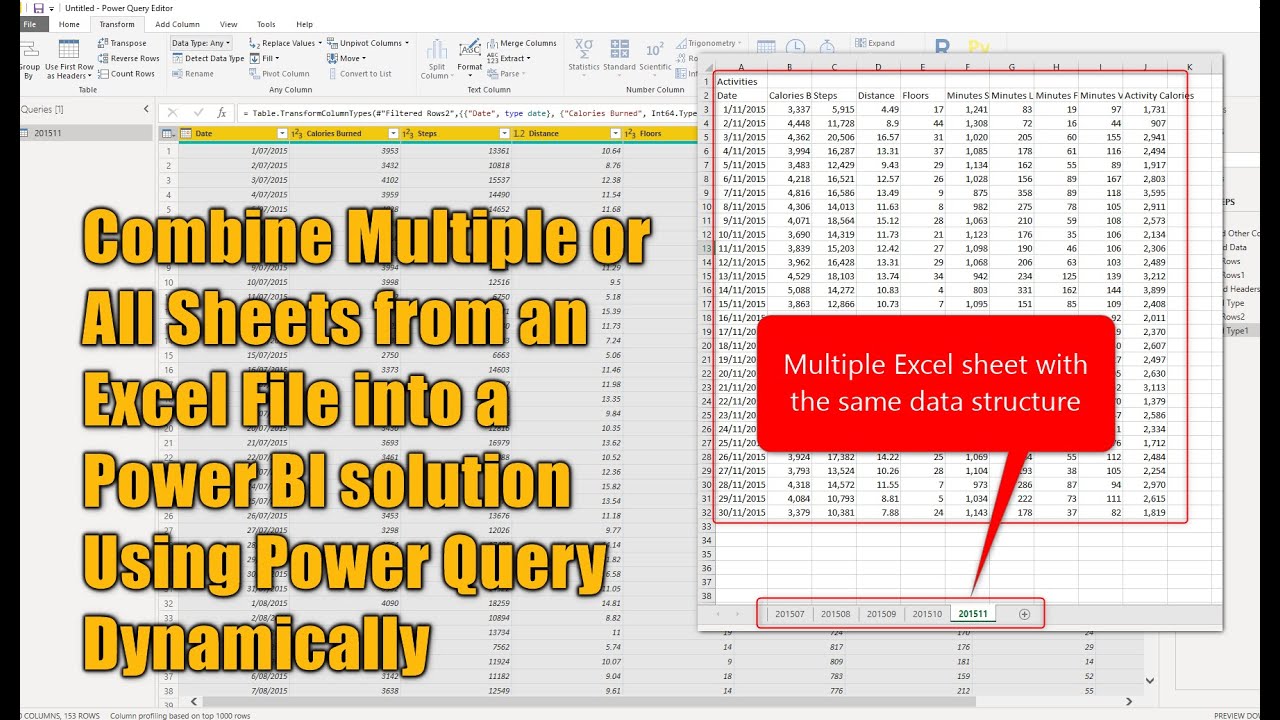Viewport: 1280px width, 720px height.
Task: Click the Rename column command
Action: (x=192, y=73)
